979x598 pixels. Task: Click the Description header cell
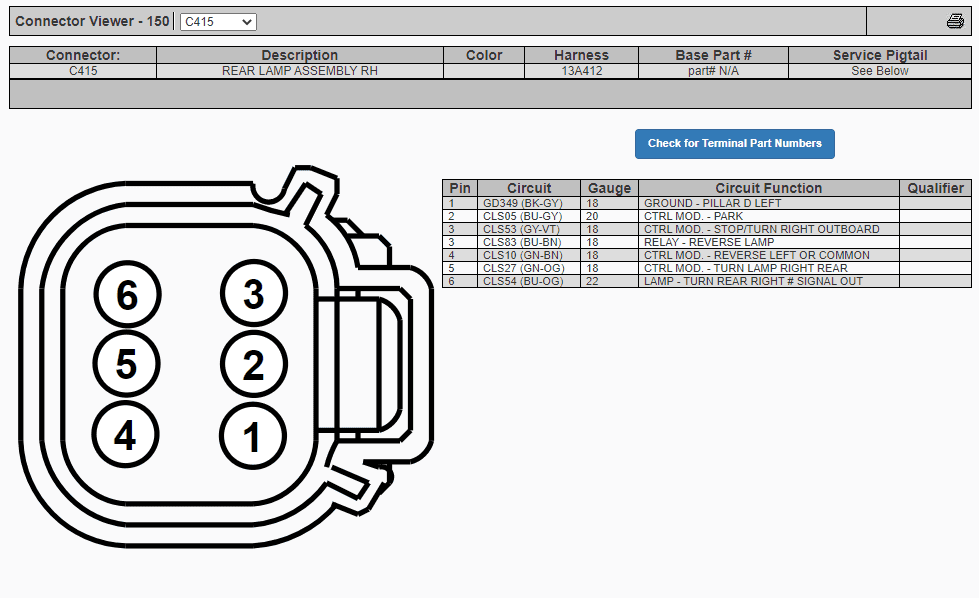[300, 55]
